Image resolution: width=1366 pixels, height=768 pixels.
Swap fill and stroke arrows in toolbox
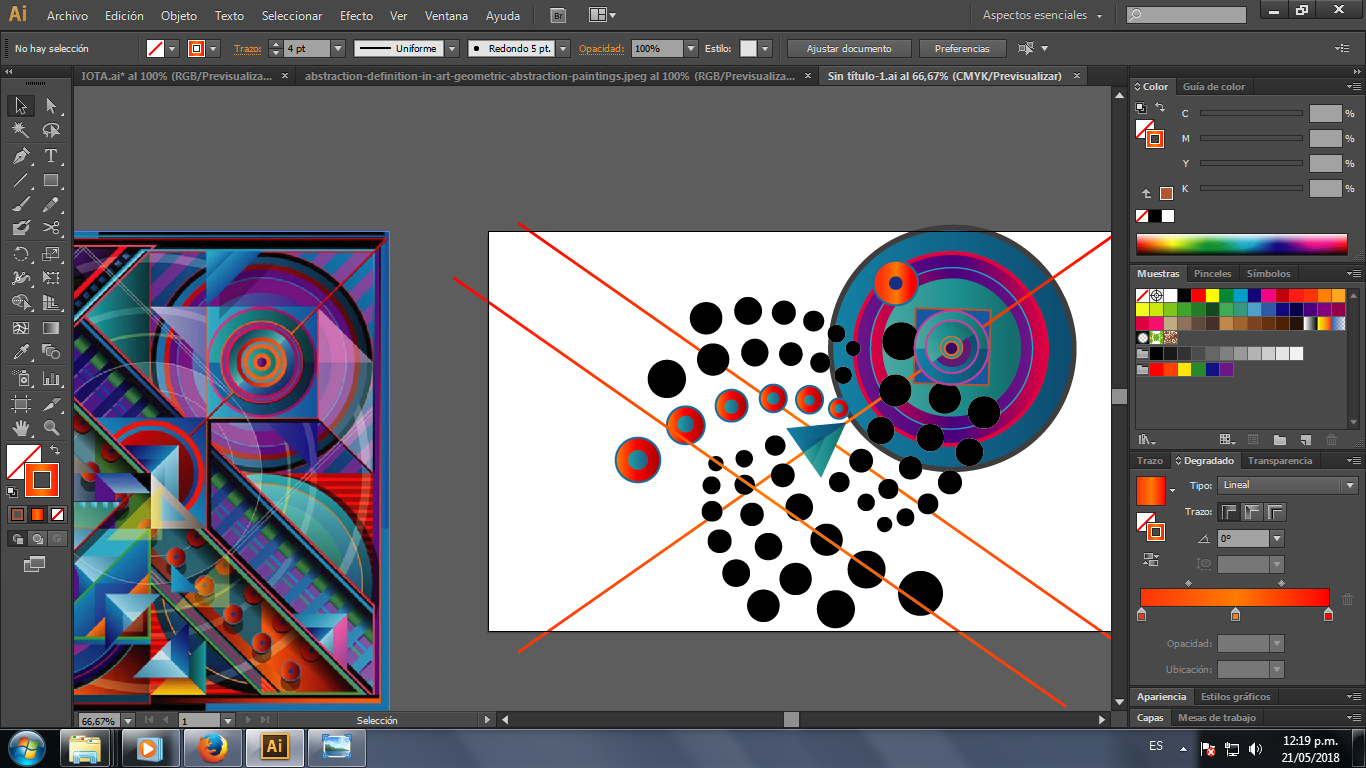click(x=56, y=451)
